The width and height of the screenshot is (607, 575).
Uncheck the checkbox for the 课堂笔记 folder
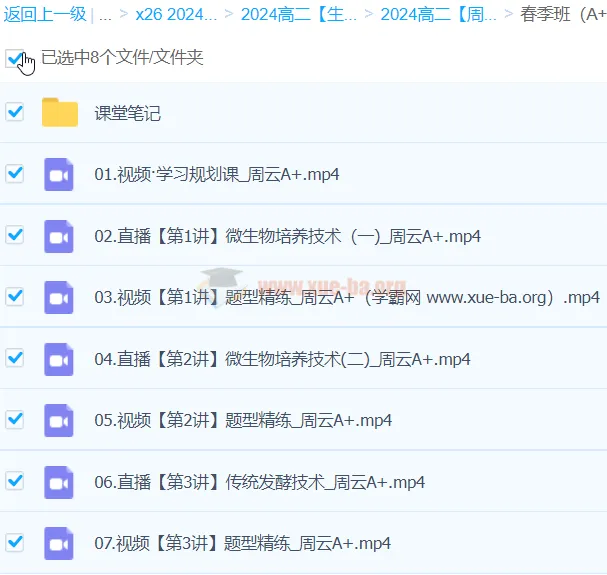pyautogui.click(x=15, y=112)
